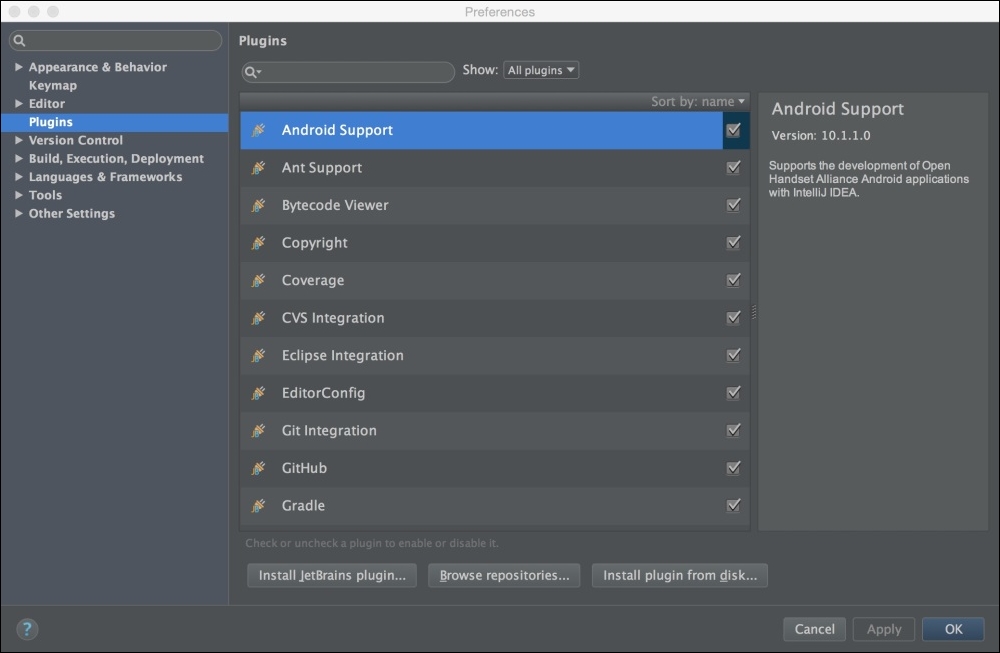Expand the Tools section arrow
1000x653 pixels.
click(18, 195)
